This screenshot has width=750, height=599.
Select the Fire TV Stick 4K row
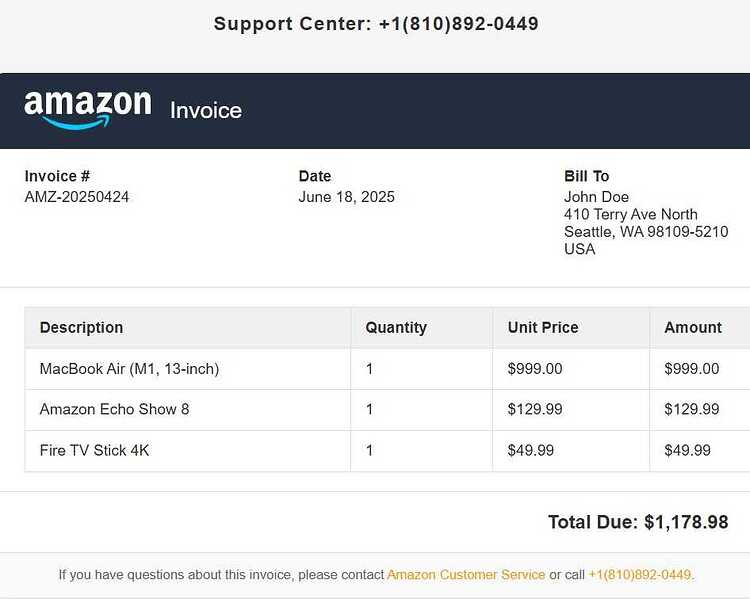387,451
